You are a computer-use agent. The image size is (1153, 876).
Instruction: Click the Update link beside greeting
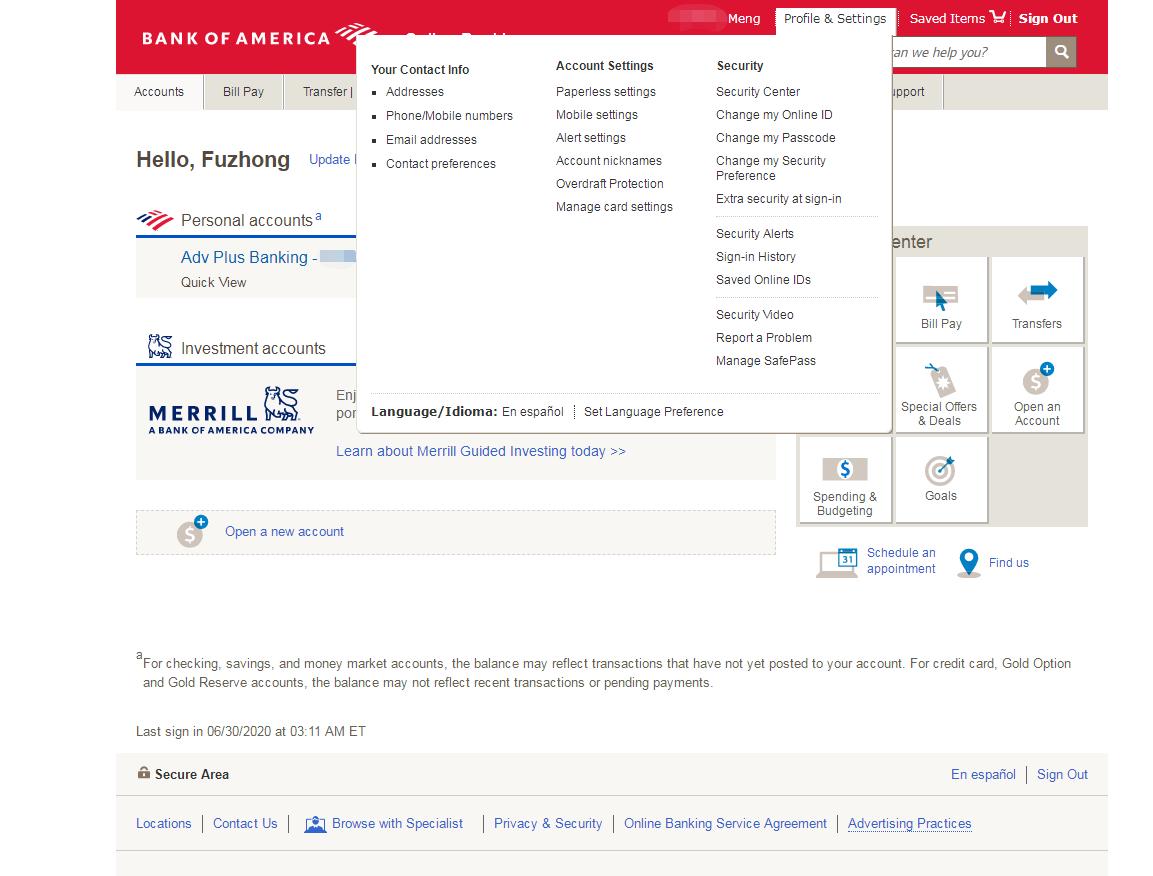click(331, 160)
